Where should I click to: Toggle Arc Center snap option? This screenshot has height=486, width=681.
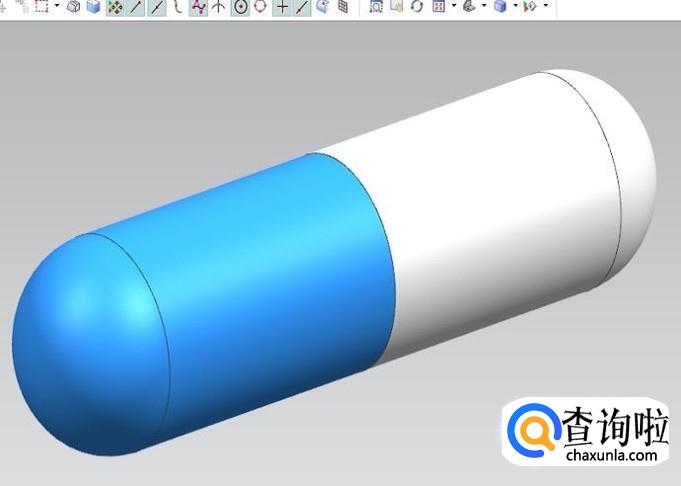(x=240, y=7)
